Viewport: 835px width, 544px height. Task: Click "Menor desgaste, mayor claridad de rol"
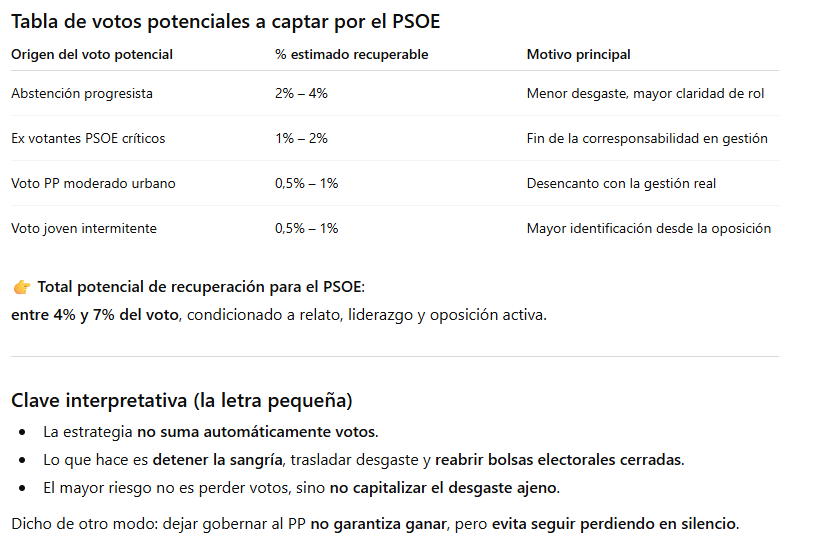[645, 93]
